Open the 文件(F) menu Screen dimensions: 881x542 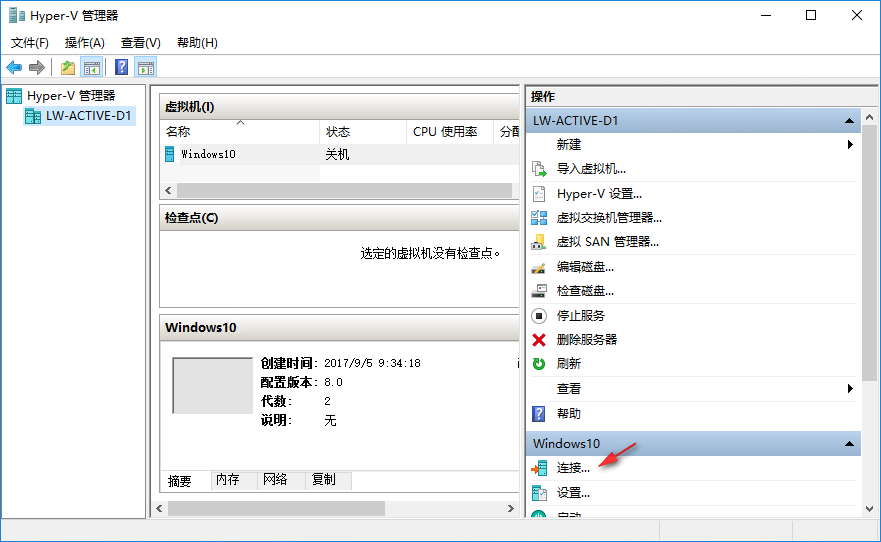pos(30,43)
